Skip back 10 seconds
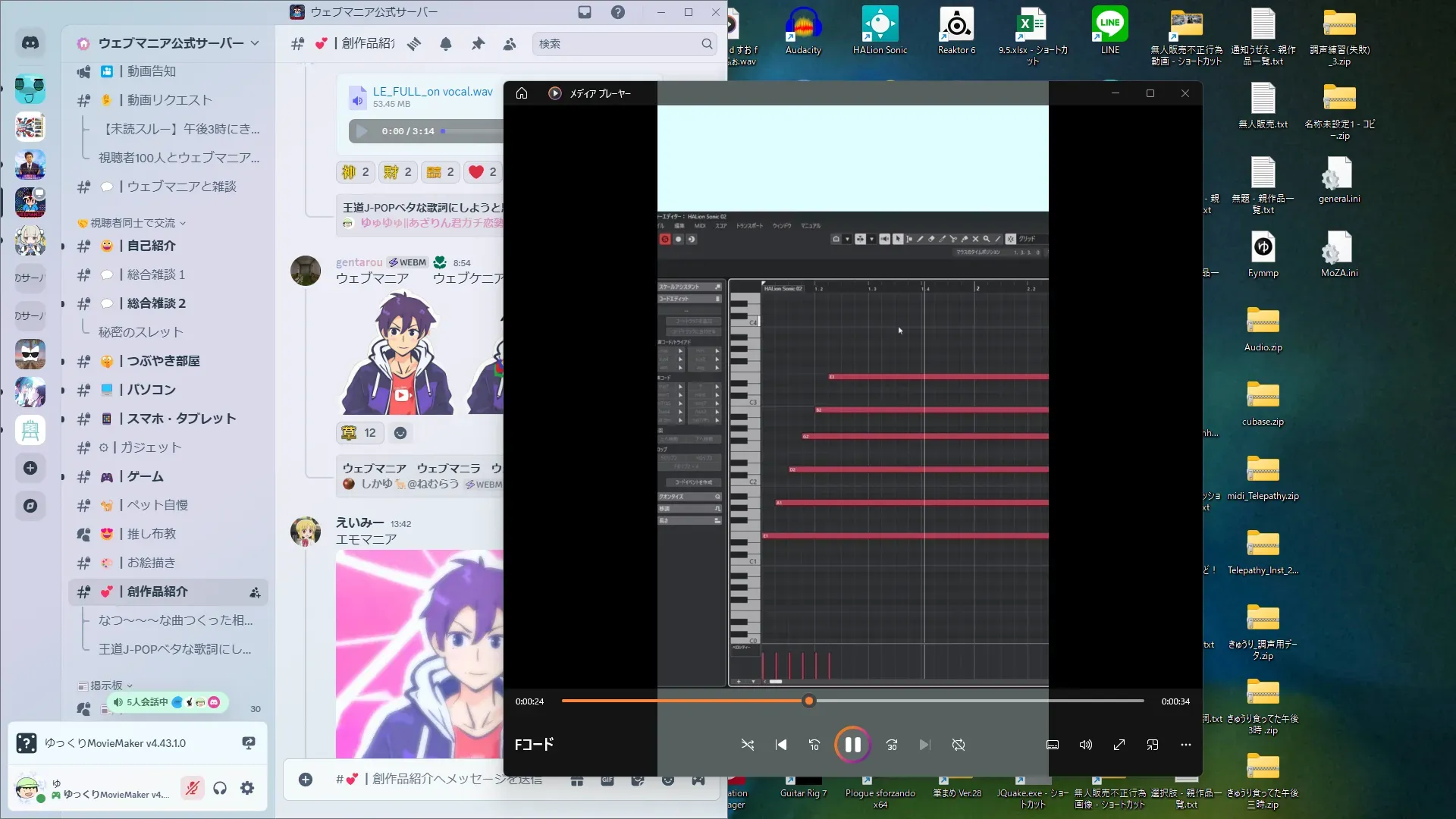Viewport: 1456px width, 819px height. 814,745
